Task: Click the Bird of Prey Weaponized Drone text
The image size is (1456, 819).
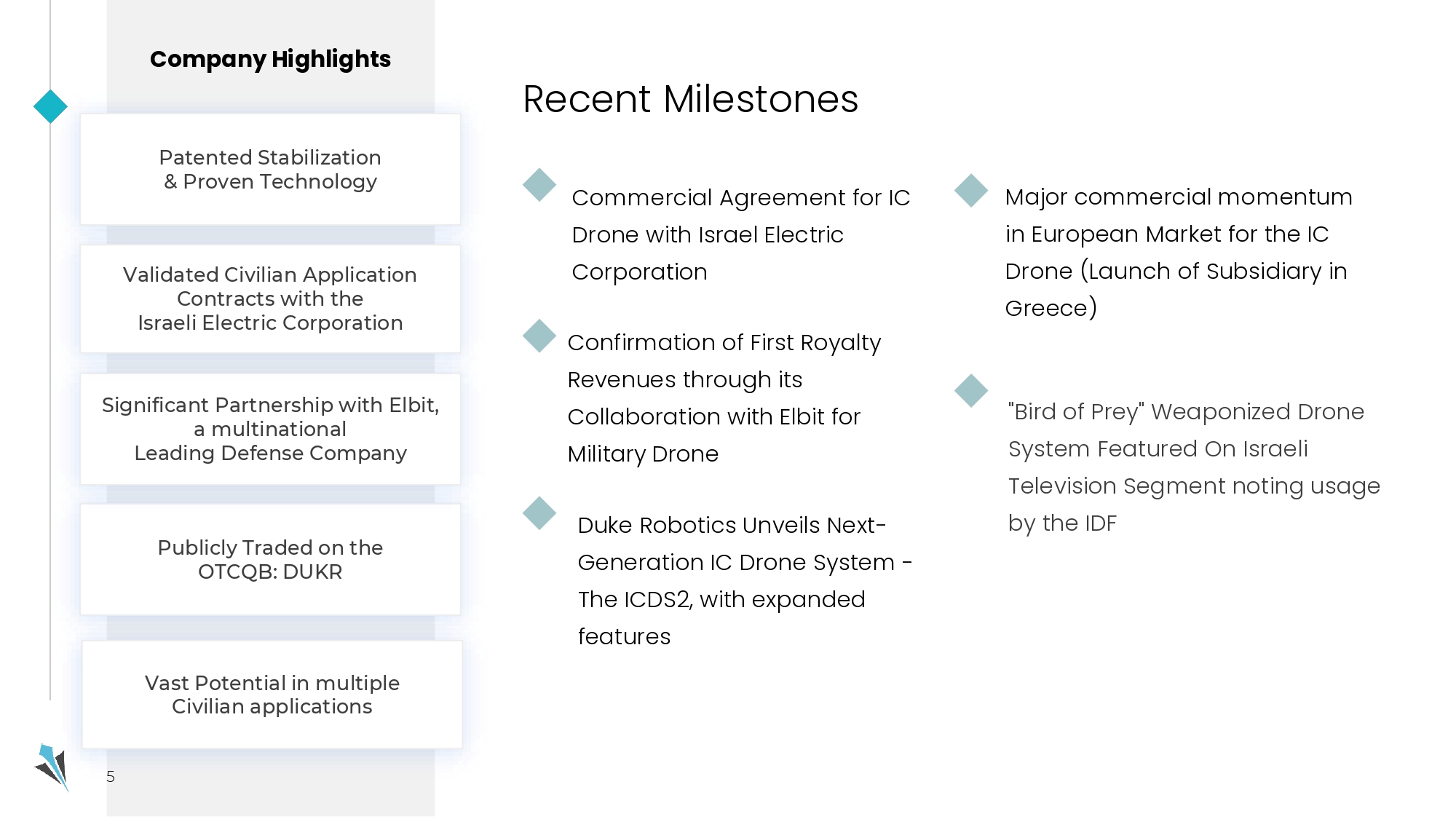Action: point(1193,467)
